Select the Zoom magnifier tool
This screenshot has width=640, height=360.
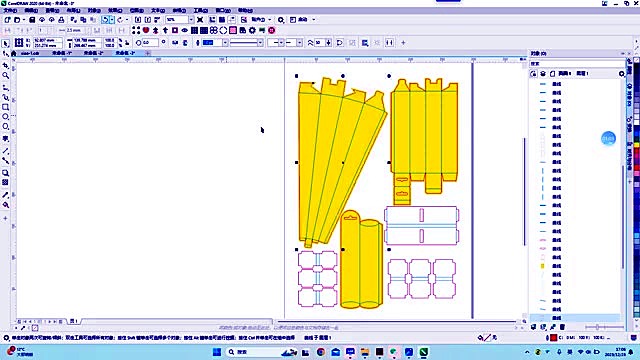coord(5,76)
